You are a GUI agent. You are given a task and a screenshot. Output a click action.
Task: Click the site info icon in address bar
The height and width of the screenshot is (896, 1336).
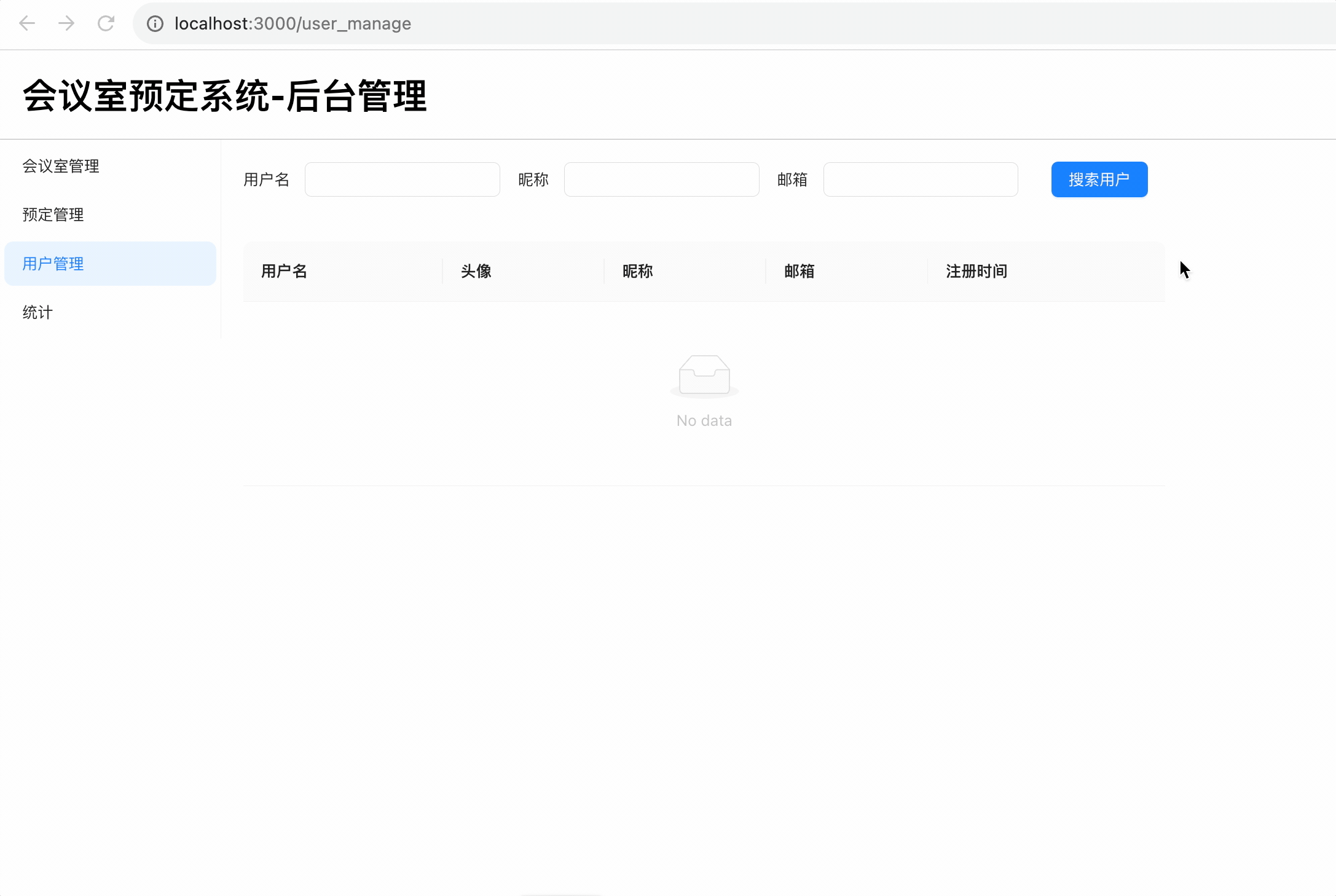click(x=155, y=23)
